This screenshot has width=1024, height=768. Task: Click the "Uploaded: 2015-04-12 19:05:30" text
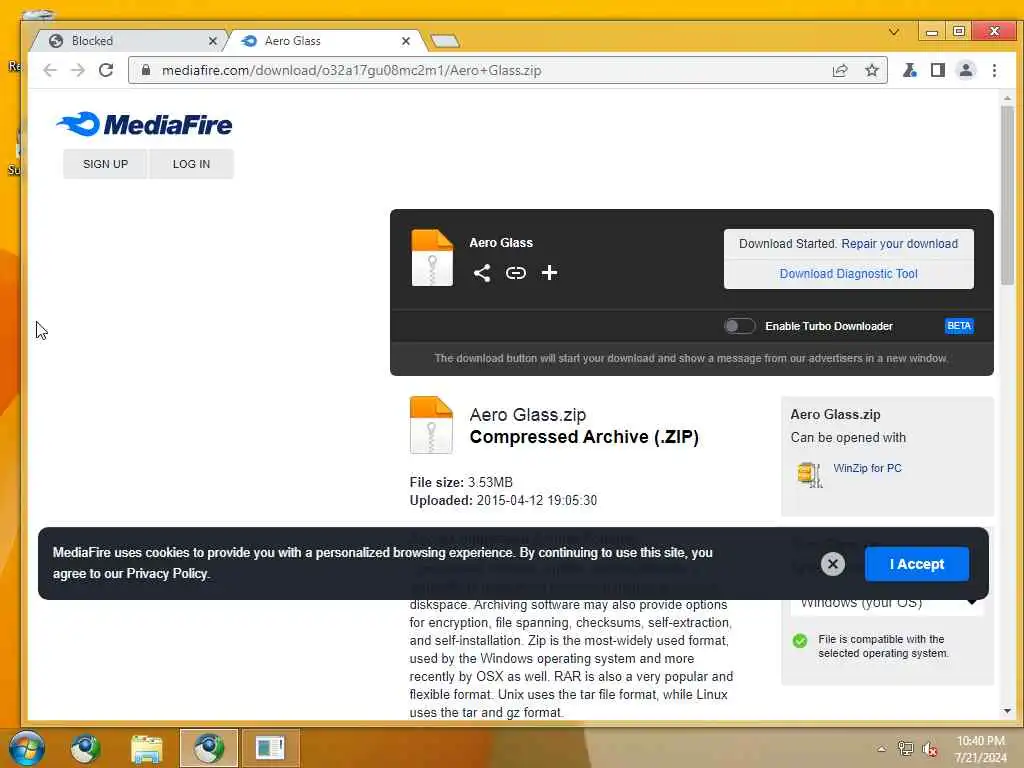point(503,500)
